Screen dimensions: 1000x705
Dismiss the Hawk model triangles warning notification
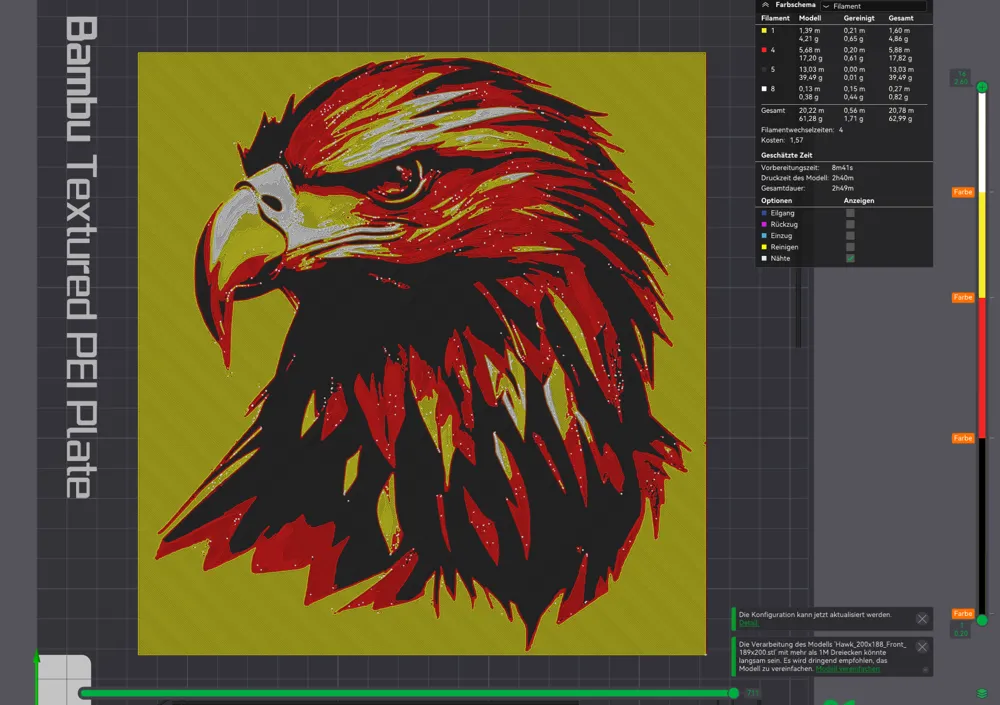922,647
